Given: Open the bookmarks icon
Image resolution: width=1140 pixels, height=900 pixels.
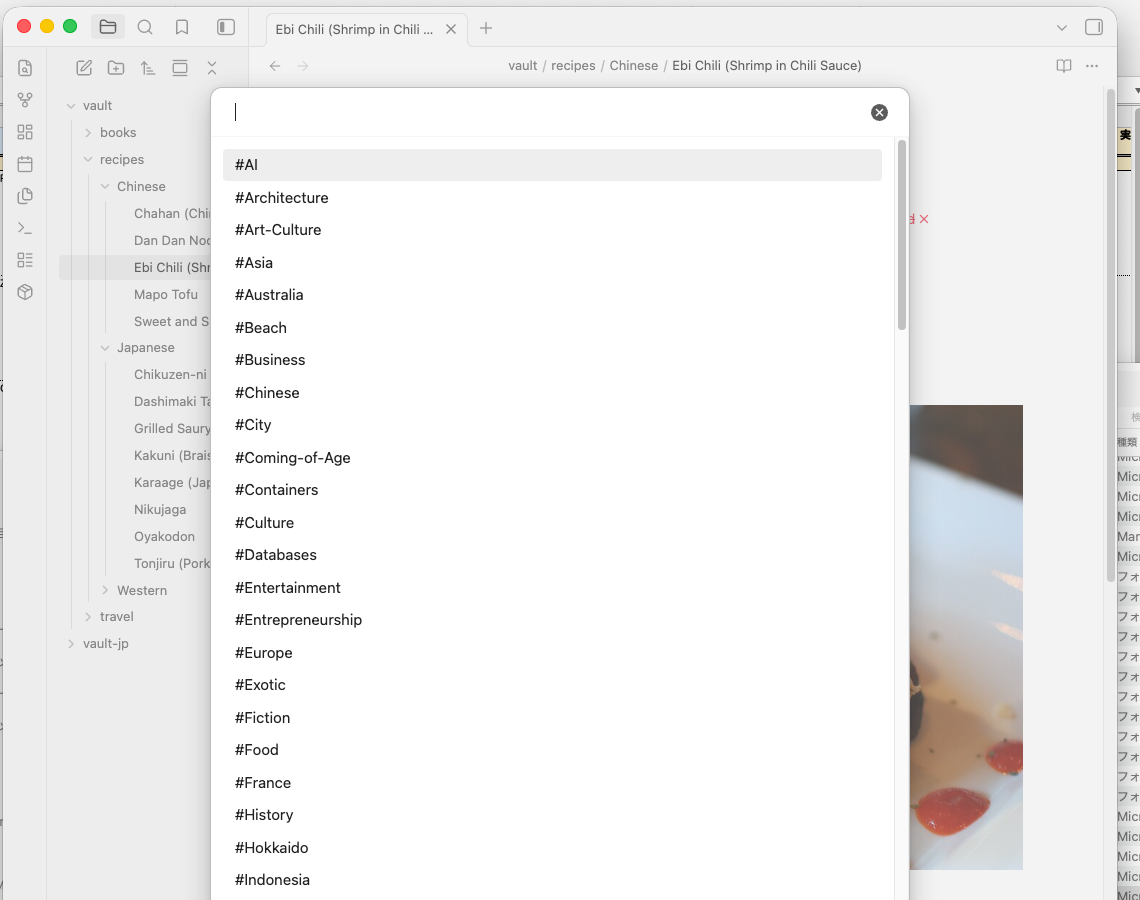Looking at the screenshot, I should click(182, 28).
